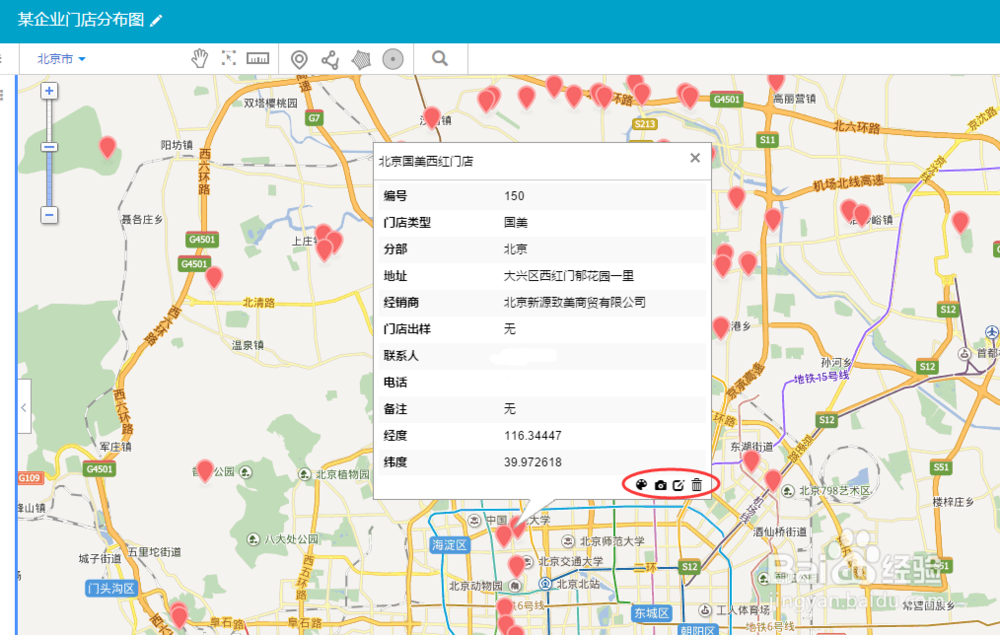Zoom out with the minus button
Viewport: 1000px width, 635px height.
(49, 215)
